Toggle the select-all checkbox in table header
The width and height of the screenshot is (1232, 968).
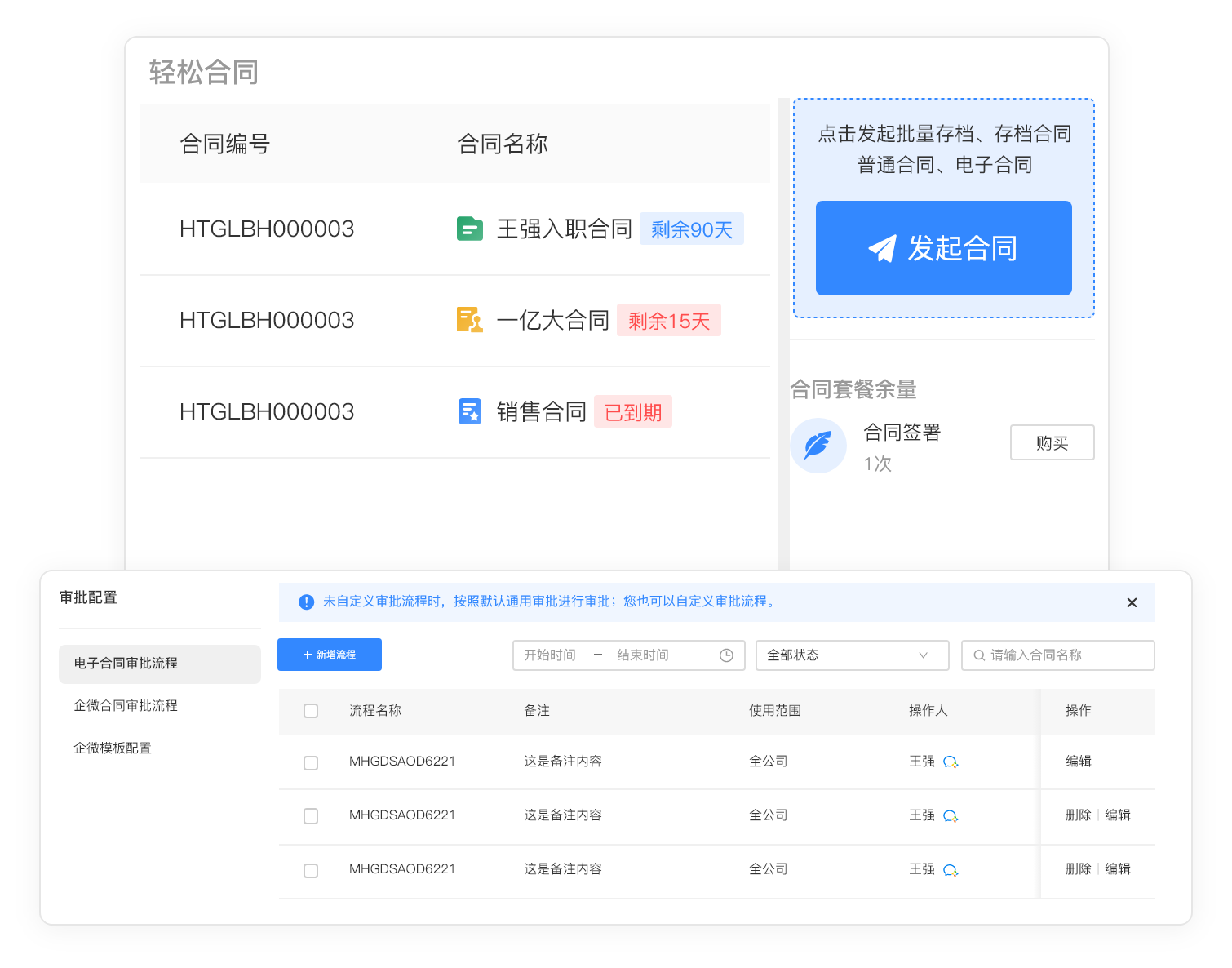pyautogui.click(x=311, y=711)
